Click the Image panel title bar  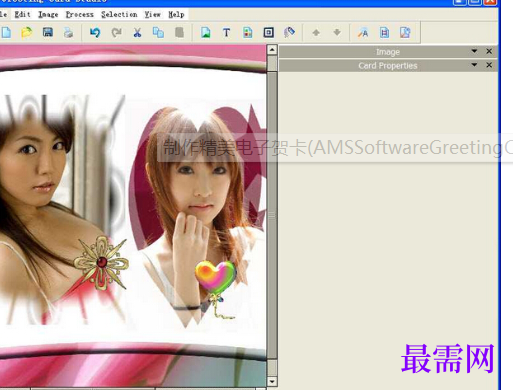click(388, 52)
